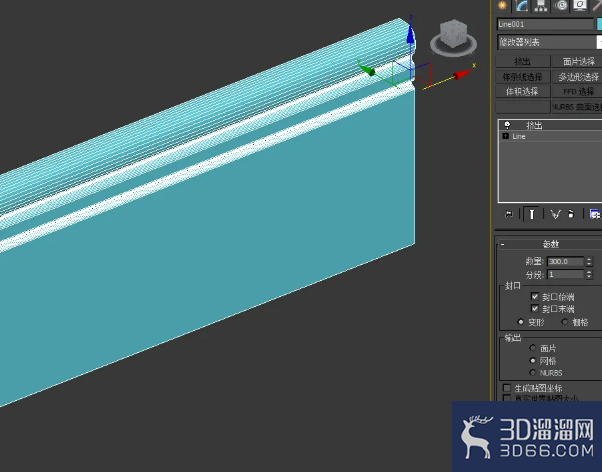The image size is (602, 472).
Task: Click the 分段 segments field
Action: pyautogui.click(x=566, y=274)
